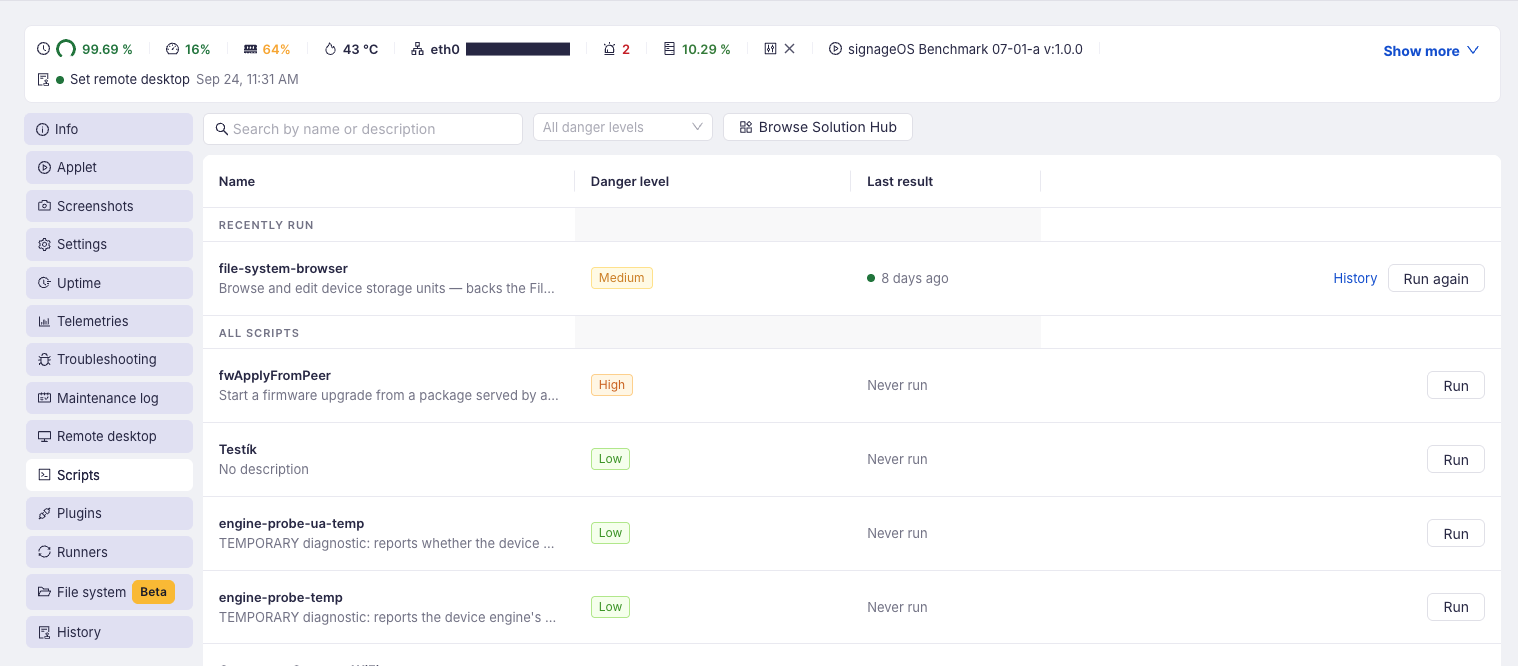This screenshot has width=1518, height=666.
Task: Open the alarm indicator showing 2
Action: pyautogui.click(x=617, y=49)
